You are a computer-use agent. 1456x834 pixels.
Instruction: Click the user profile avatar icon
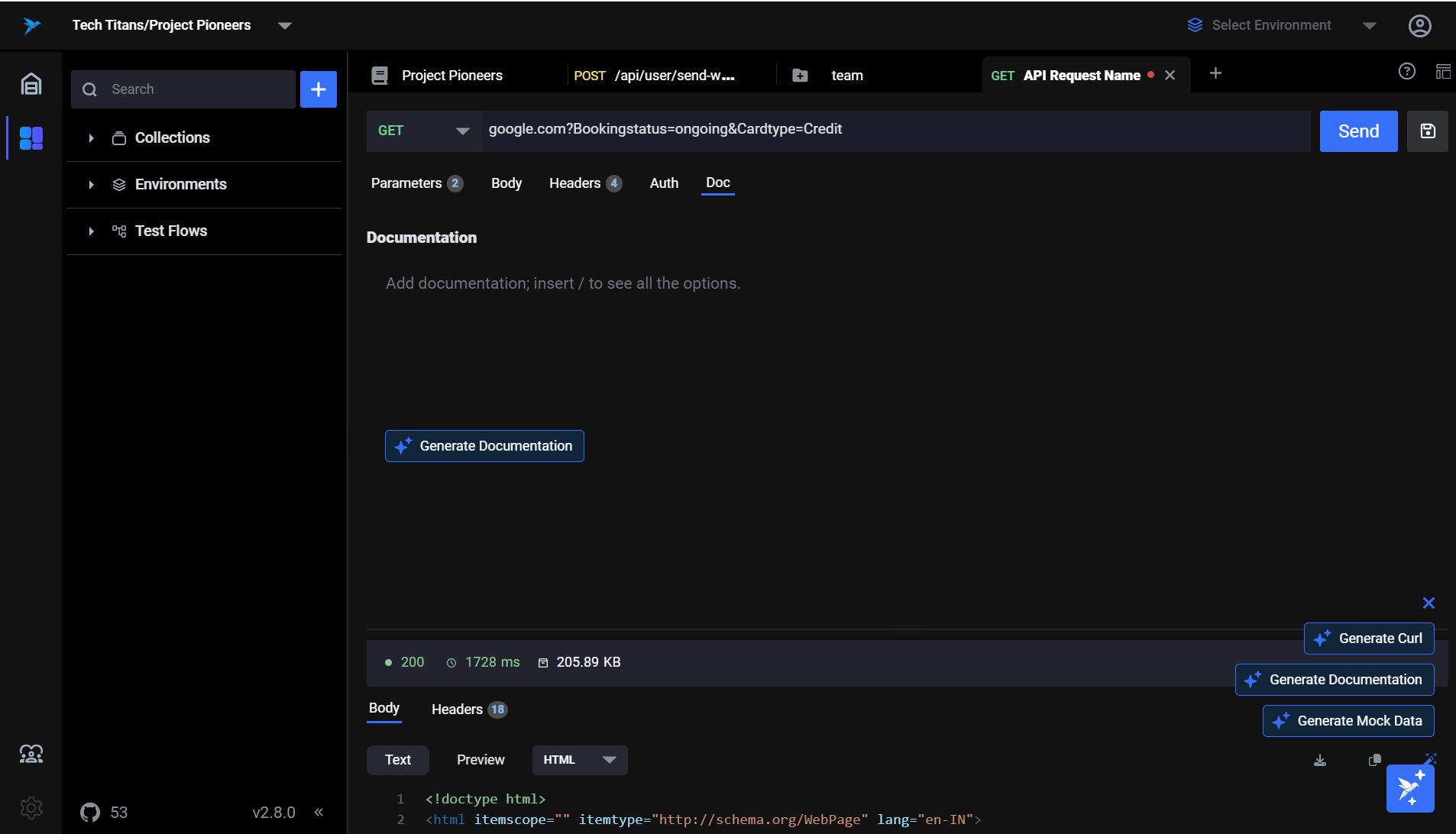[1420, 25]
